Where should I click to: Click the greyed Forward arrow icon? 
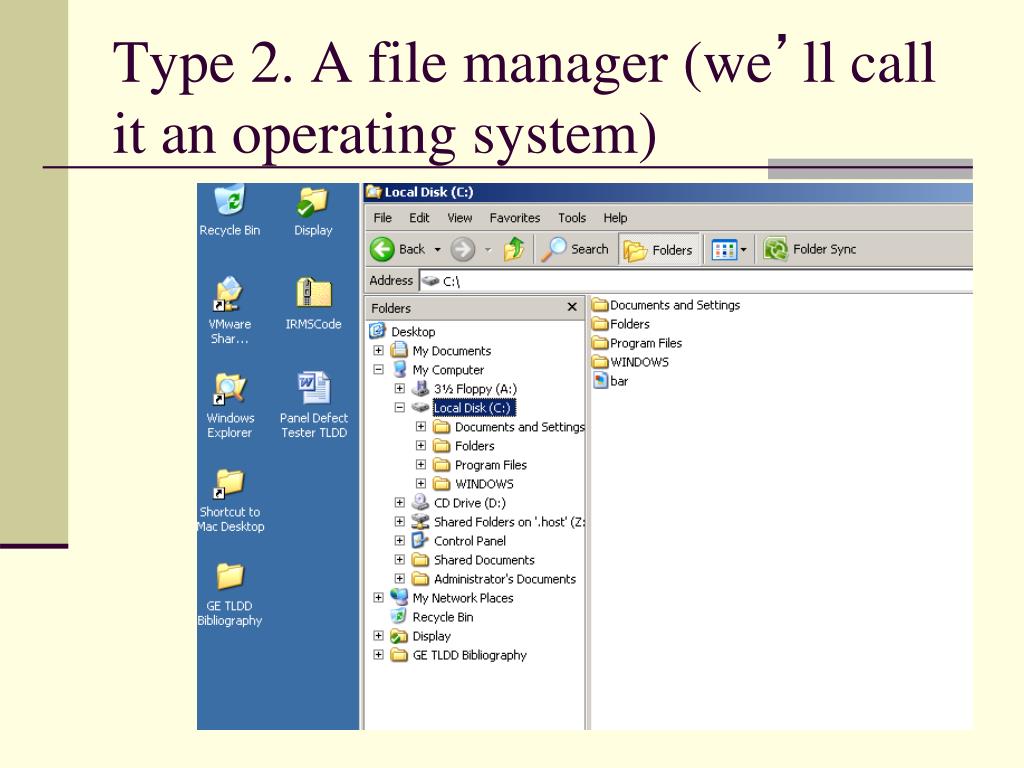[x=462, y=249]
